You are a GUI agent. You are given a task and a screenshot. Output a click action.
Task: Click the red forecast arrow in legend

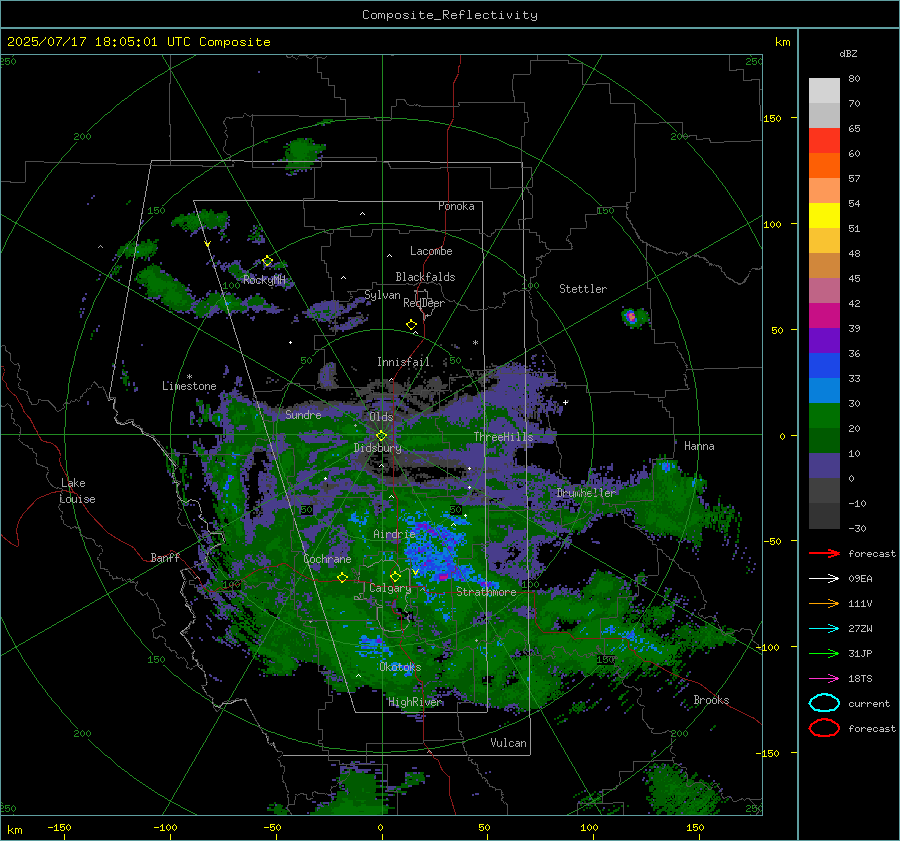(x=824, y=553)
